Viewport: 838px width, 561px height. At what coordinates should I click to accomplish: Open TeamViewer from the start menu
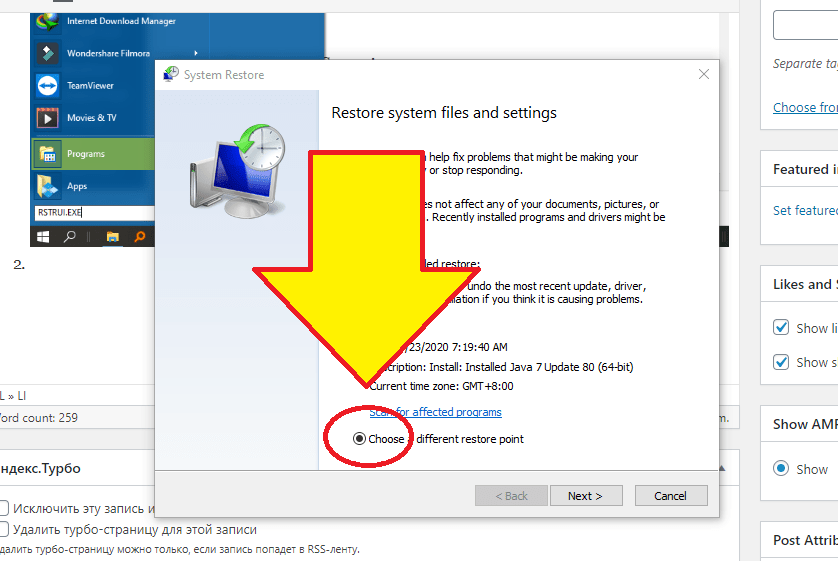click(47, 86)
